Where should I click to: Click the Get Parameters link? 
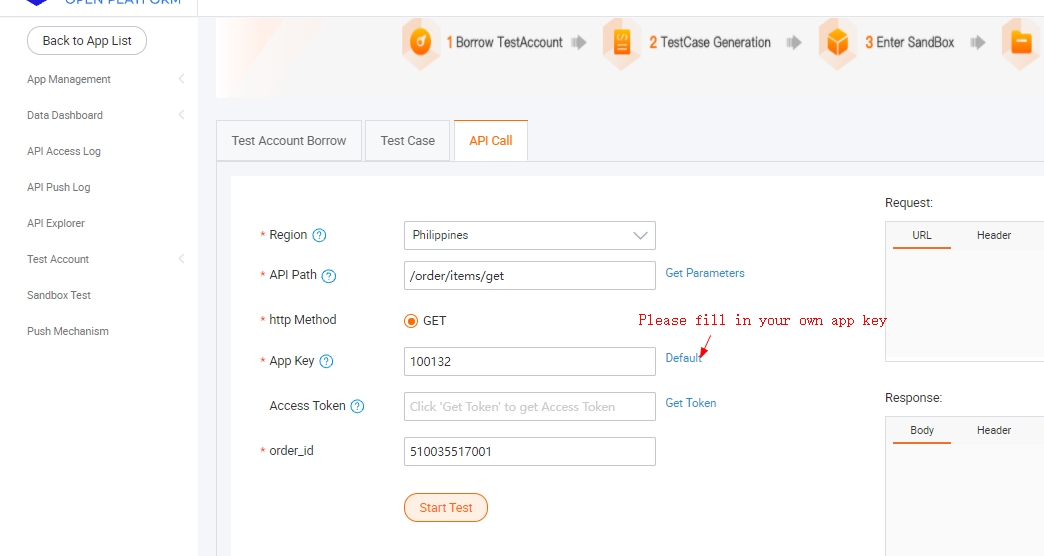point(705,273)
